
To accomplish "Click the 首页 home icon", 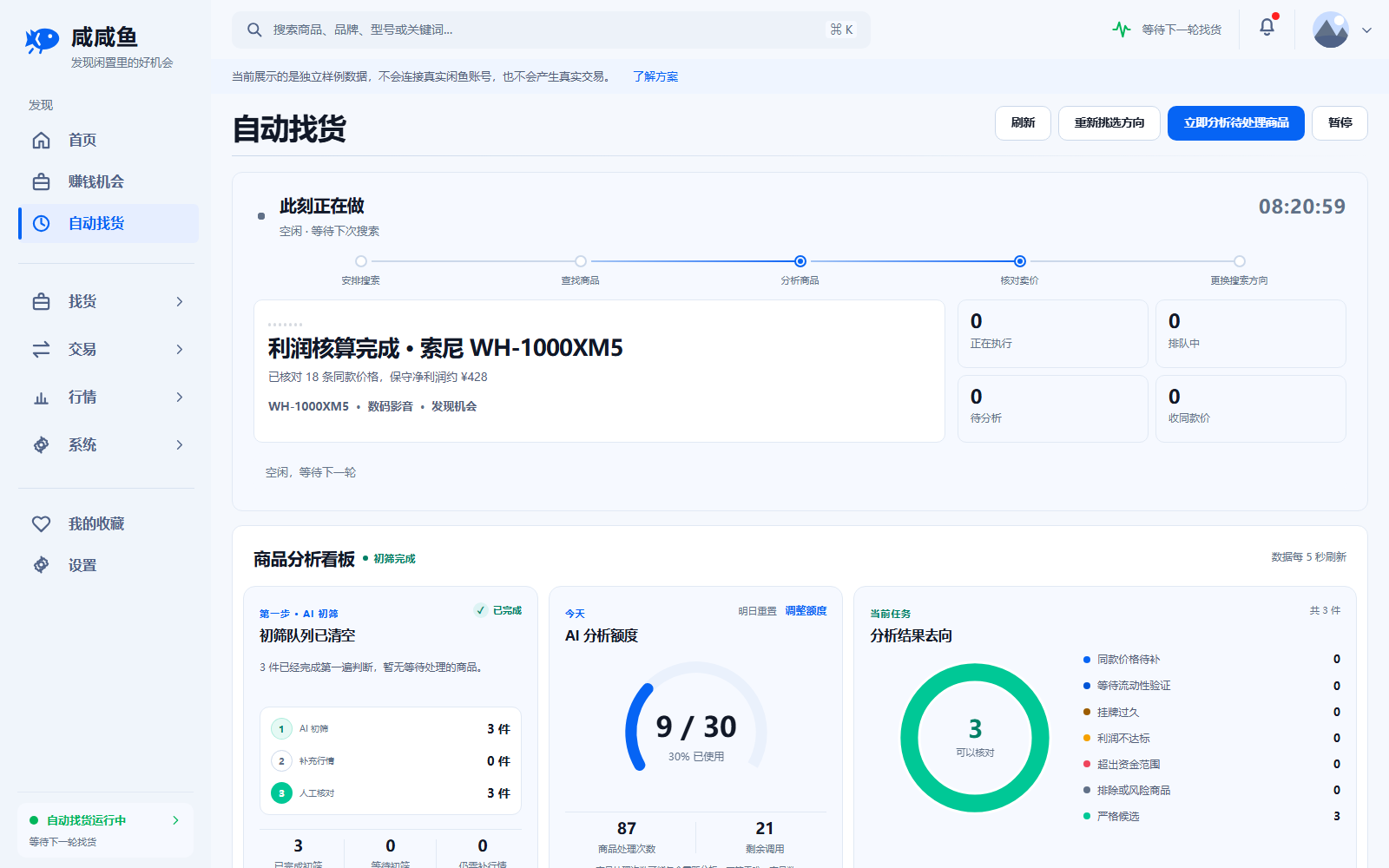I will click(41, 140).
